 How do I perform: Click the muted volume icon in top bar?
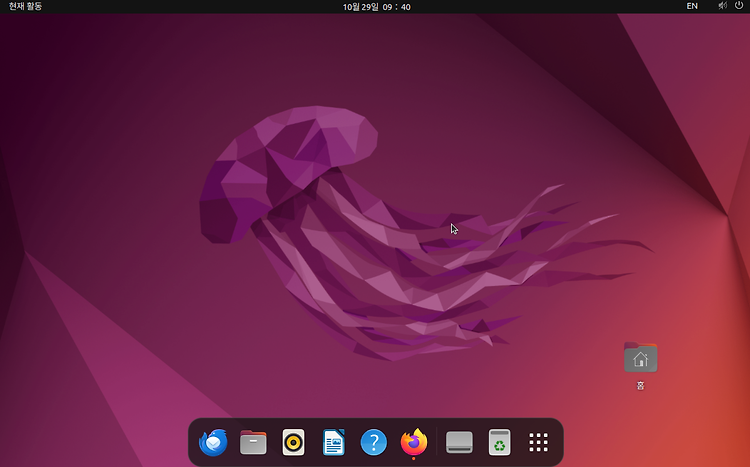point(722,6)
